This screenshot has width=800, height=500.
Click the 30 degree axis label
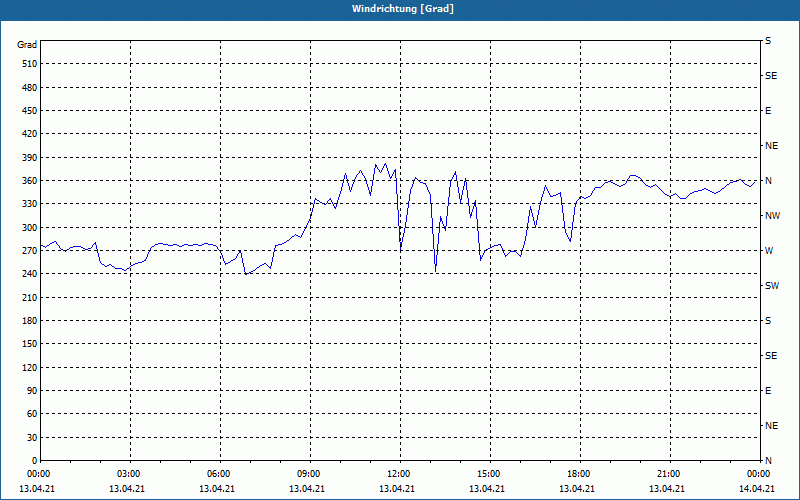pos(32,437)
